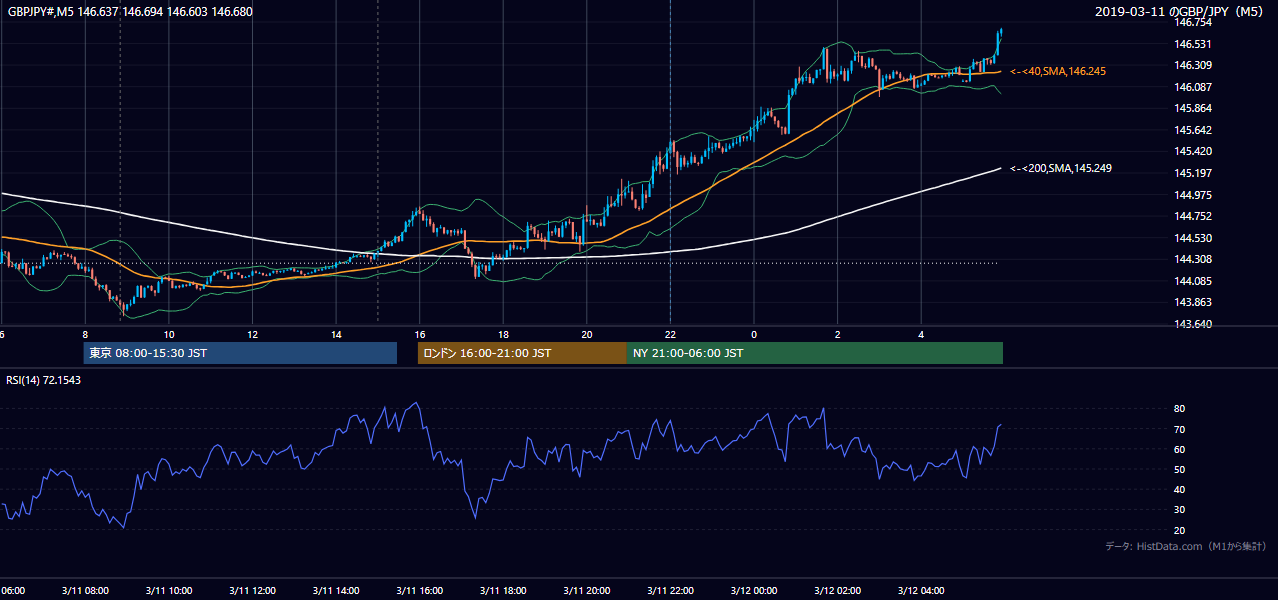Click the ロンドン 16:00-21:00 JST session bar
The height and width of the screenshot is (600, 1278).
pos(522,353)
